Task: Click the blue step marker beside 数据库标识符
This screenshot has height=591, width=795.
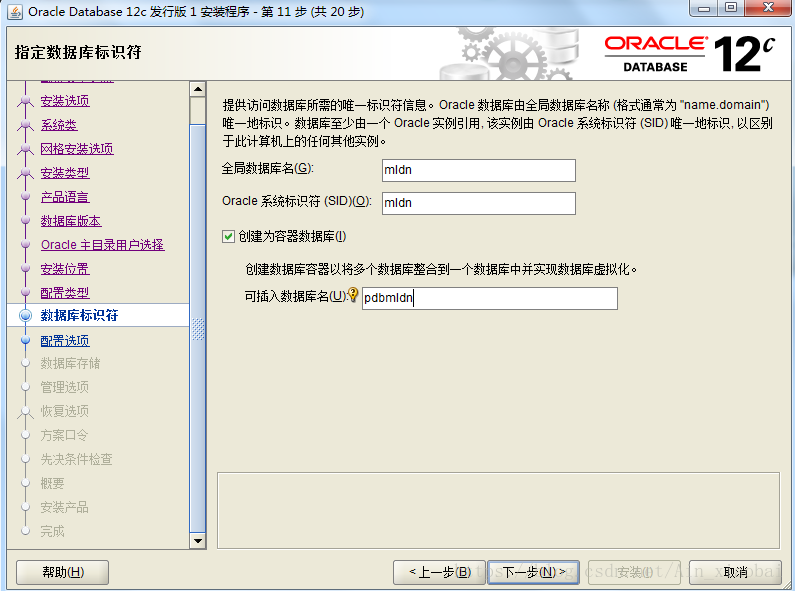Action: pyautogui.click(x=25, y=315)
